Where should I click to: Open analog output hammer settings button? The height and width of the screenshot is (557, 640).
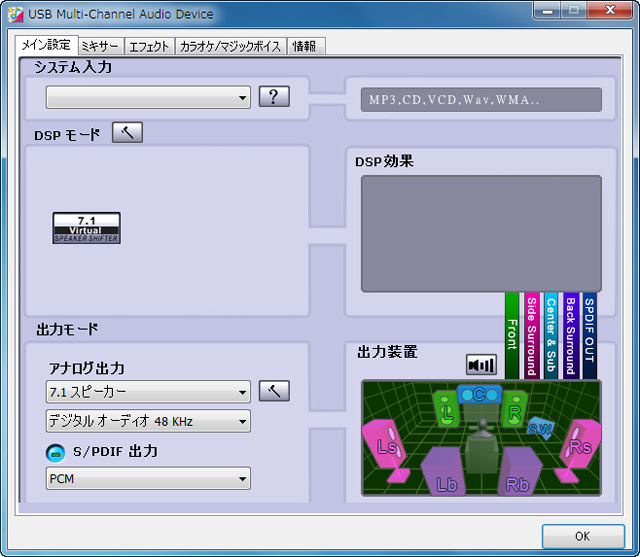[x=274, y=390]
